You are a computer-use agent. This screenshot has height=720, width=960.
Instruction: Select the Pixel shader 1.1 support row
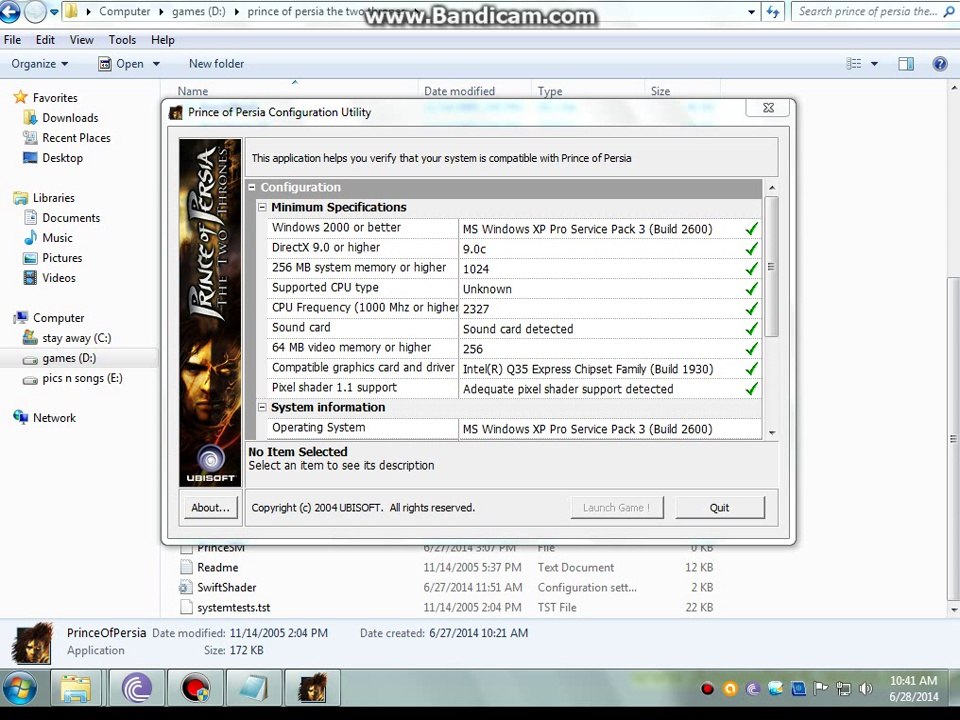pos(514,388)
